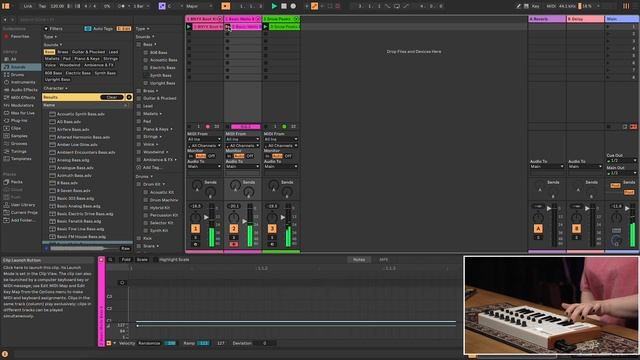Clear the filter results with Clear button
This screenshot has height=360, width=640.
click(111, 97)
